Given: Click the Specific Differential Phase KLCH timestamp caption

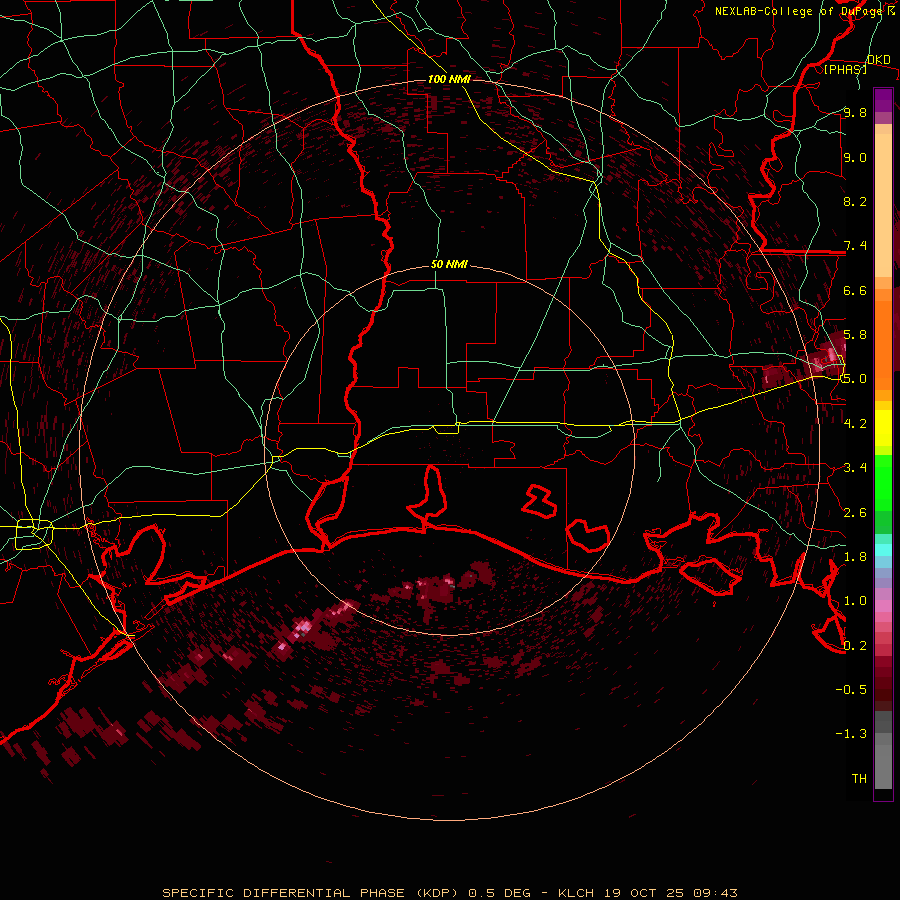Looking at the screenshot, I should tap(449, 893).
